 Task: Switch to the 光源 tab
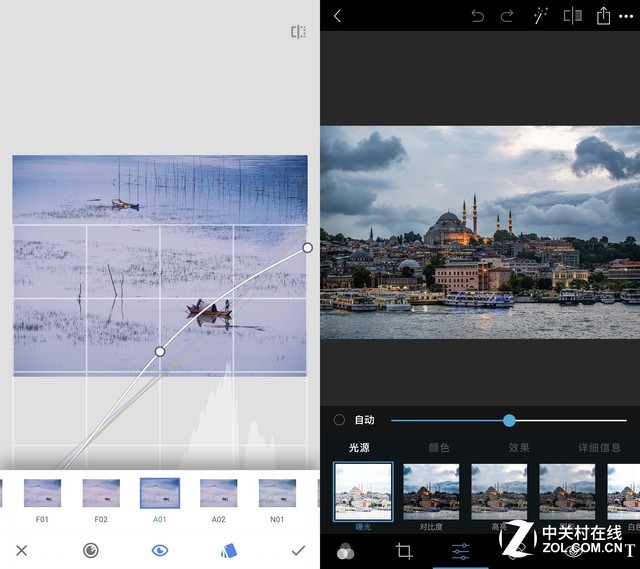coord(359,448)
